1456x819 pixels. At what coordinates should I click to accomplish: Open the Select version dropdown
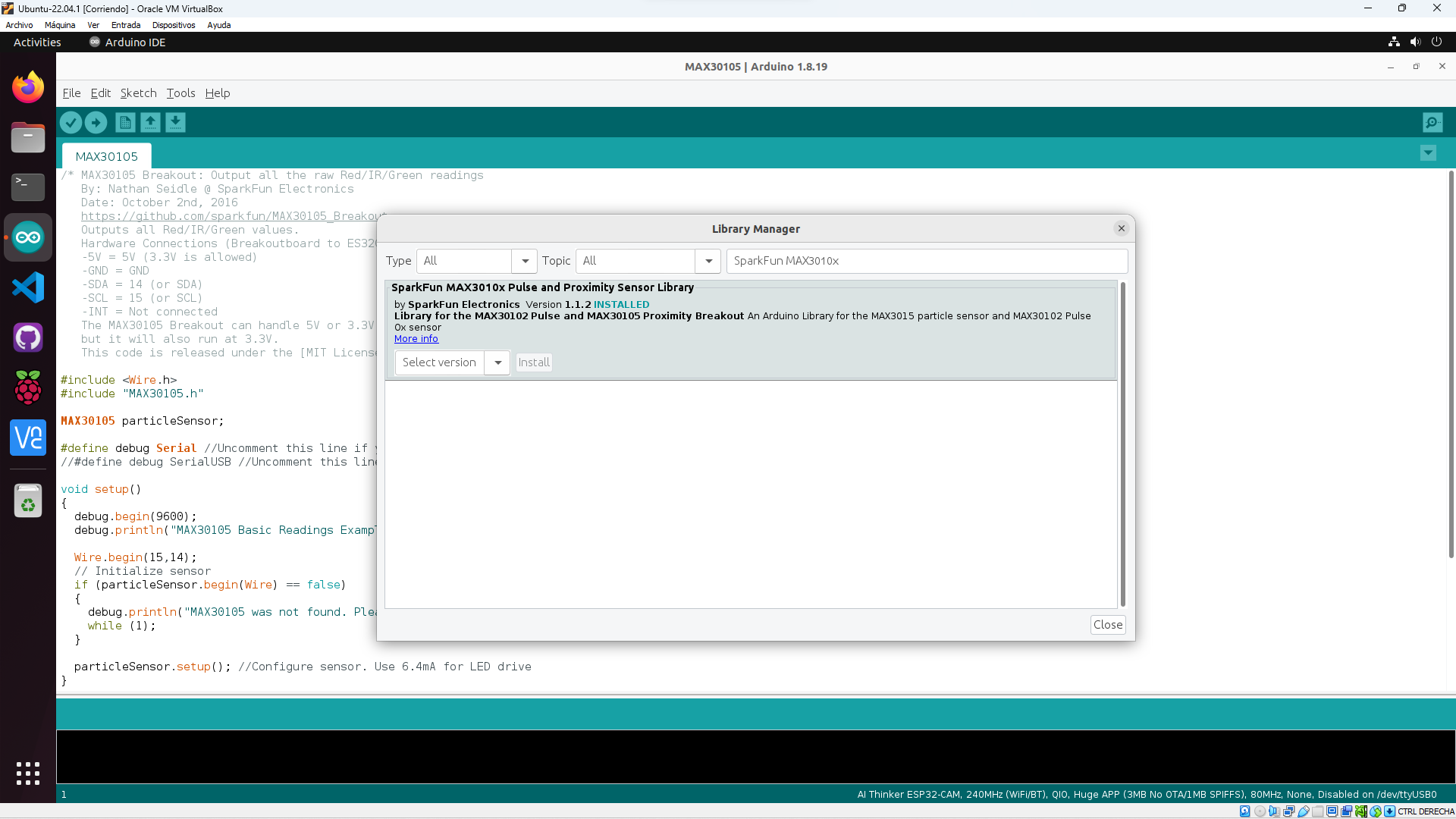[x=452, y=362]
